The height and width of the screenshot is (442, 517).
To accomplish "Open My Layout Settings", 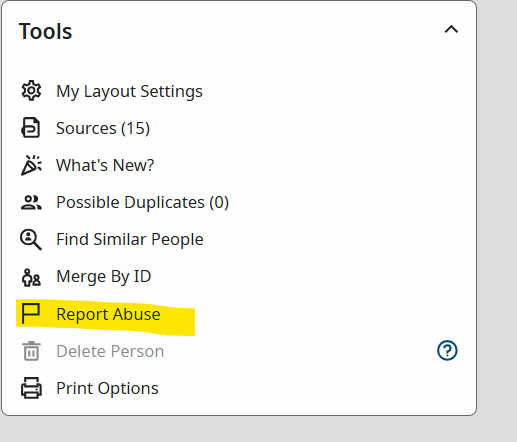I will tap(129, 91).
